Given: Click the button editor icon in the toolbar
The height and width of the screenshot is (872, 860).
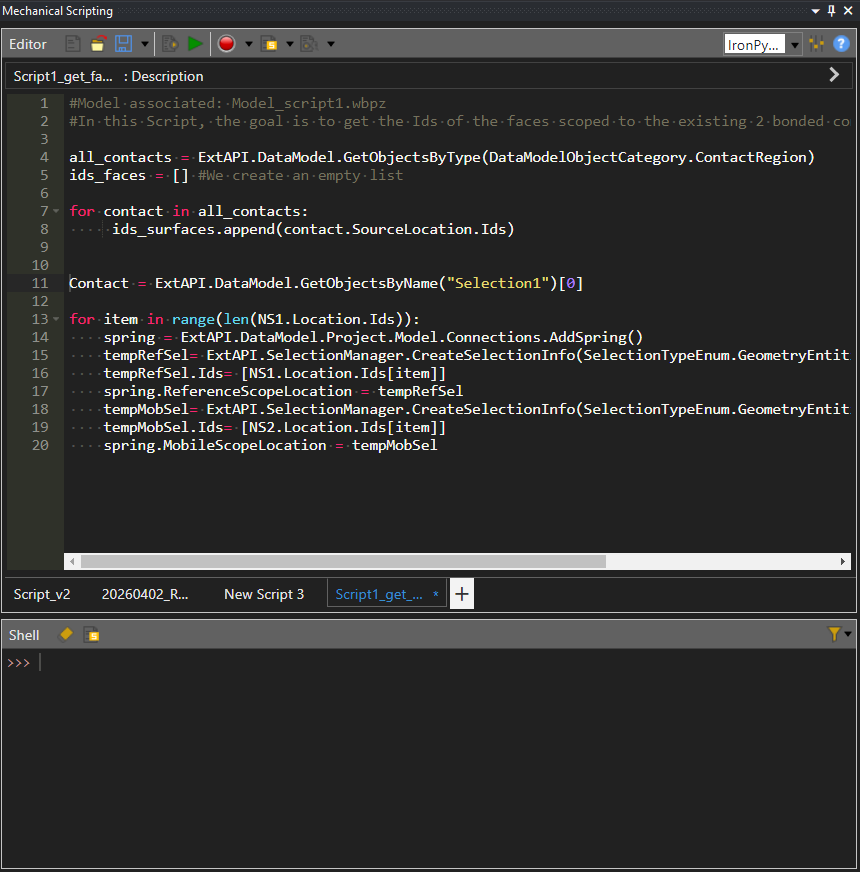Looking at the screenshot, I should (309, 44).
